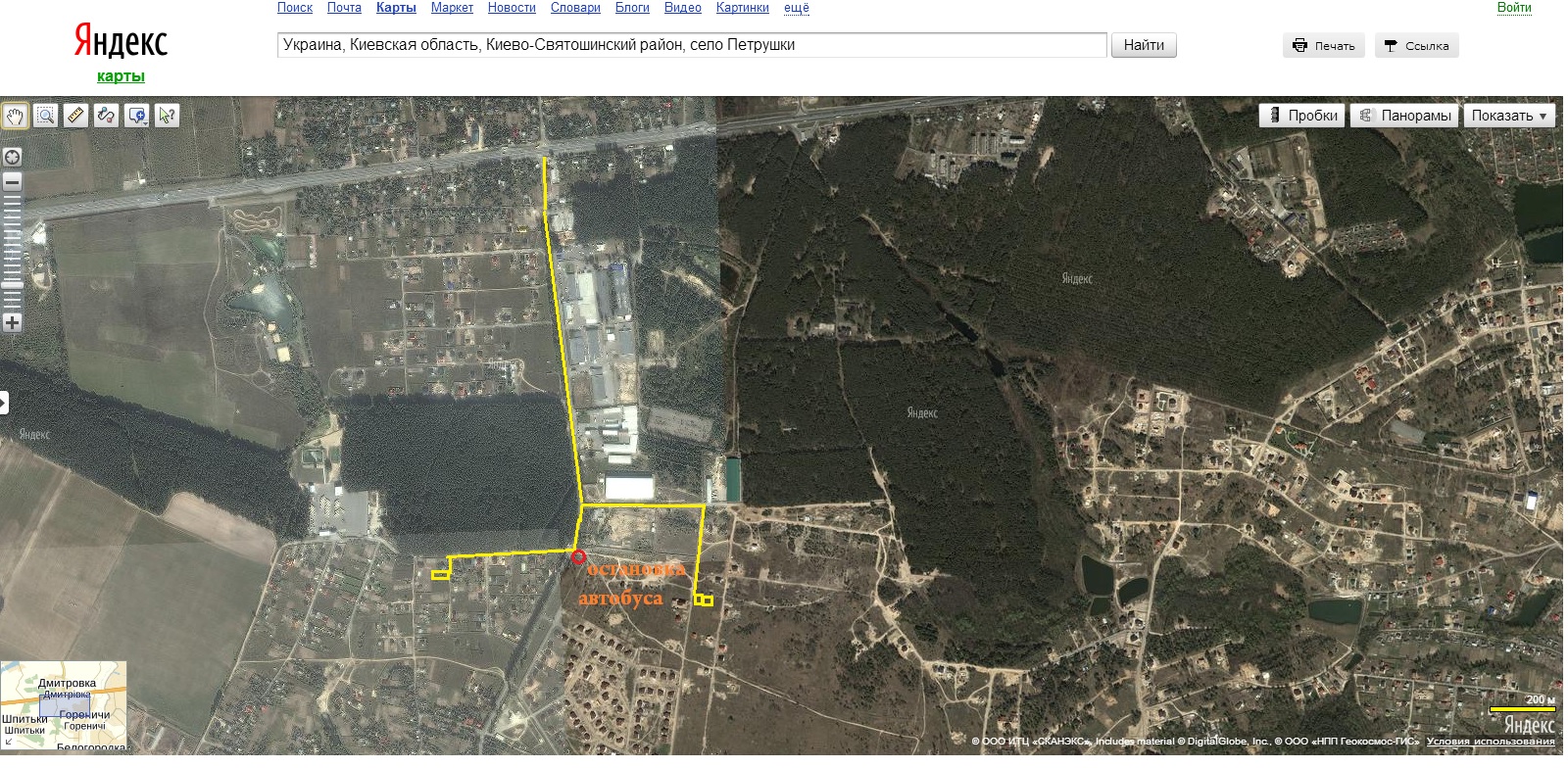Open the Блоги link

[632, 8]
